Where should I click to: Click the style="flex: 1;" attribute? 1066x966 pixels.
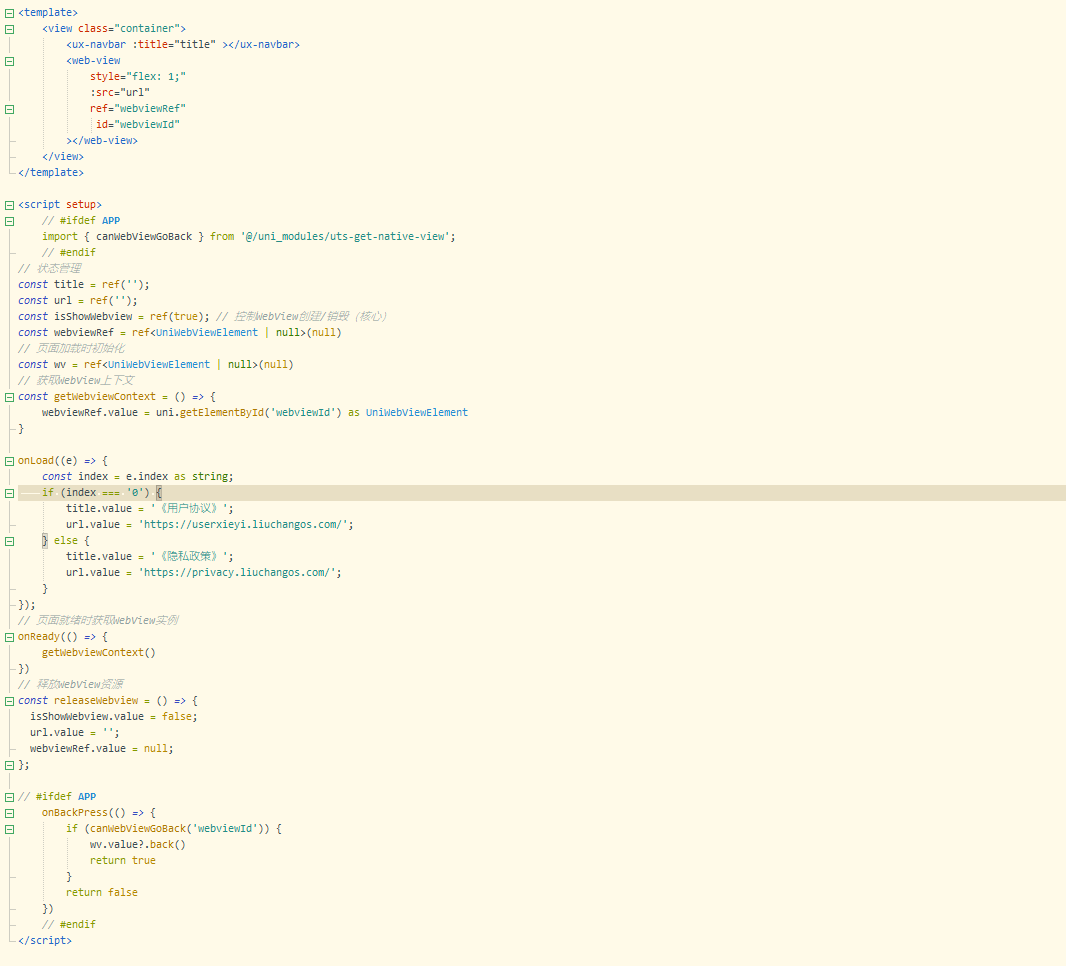138,76
